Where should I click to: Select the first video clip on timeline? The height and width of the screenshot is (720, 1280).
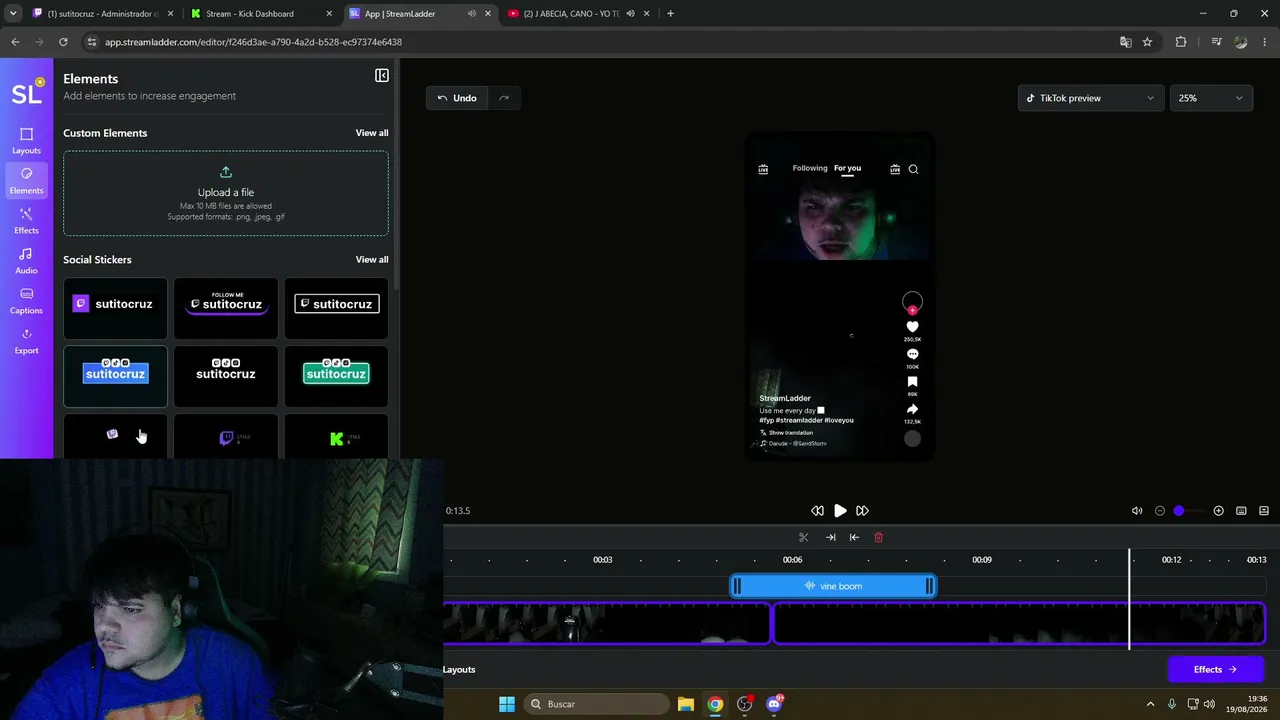(607, 624)
